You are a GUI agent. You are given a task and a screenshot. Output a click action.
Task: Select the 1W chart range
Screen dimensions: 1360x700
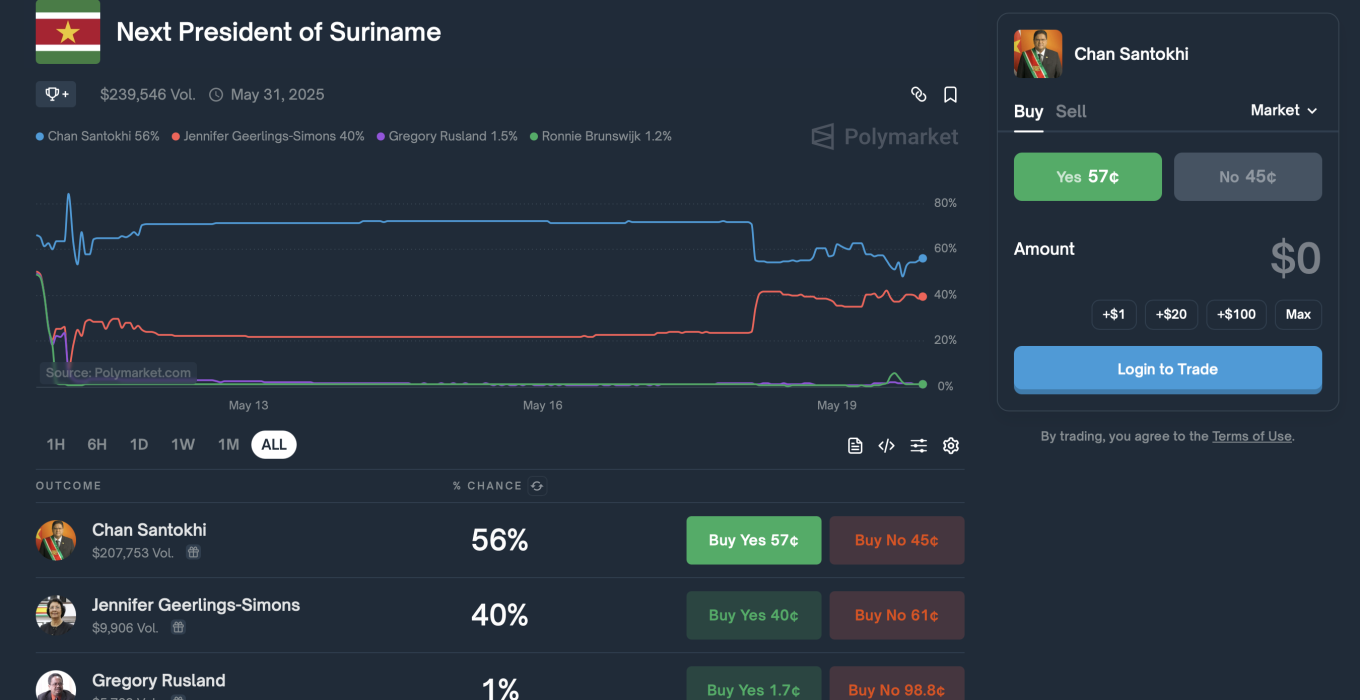pos(183,445)
